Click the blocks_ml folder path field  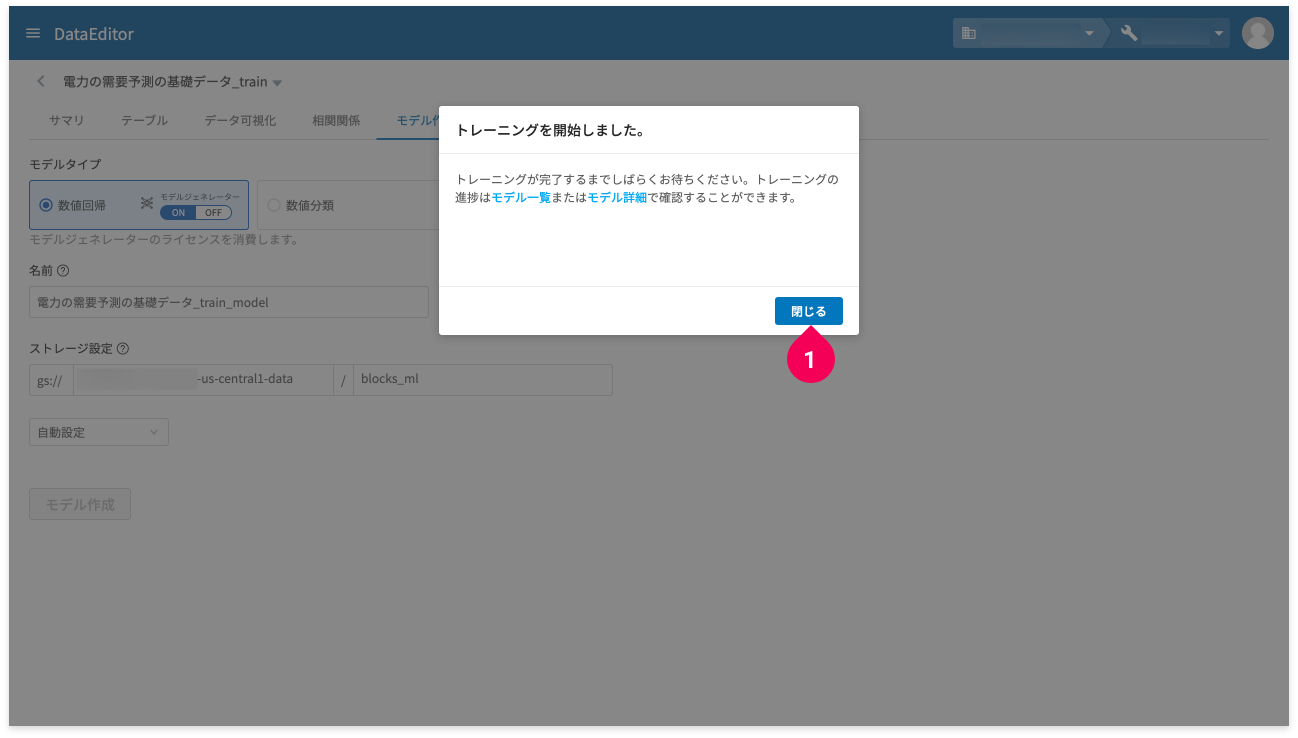483,380
